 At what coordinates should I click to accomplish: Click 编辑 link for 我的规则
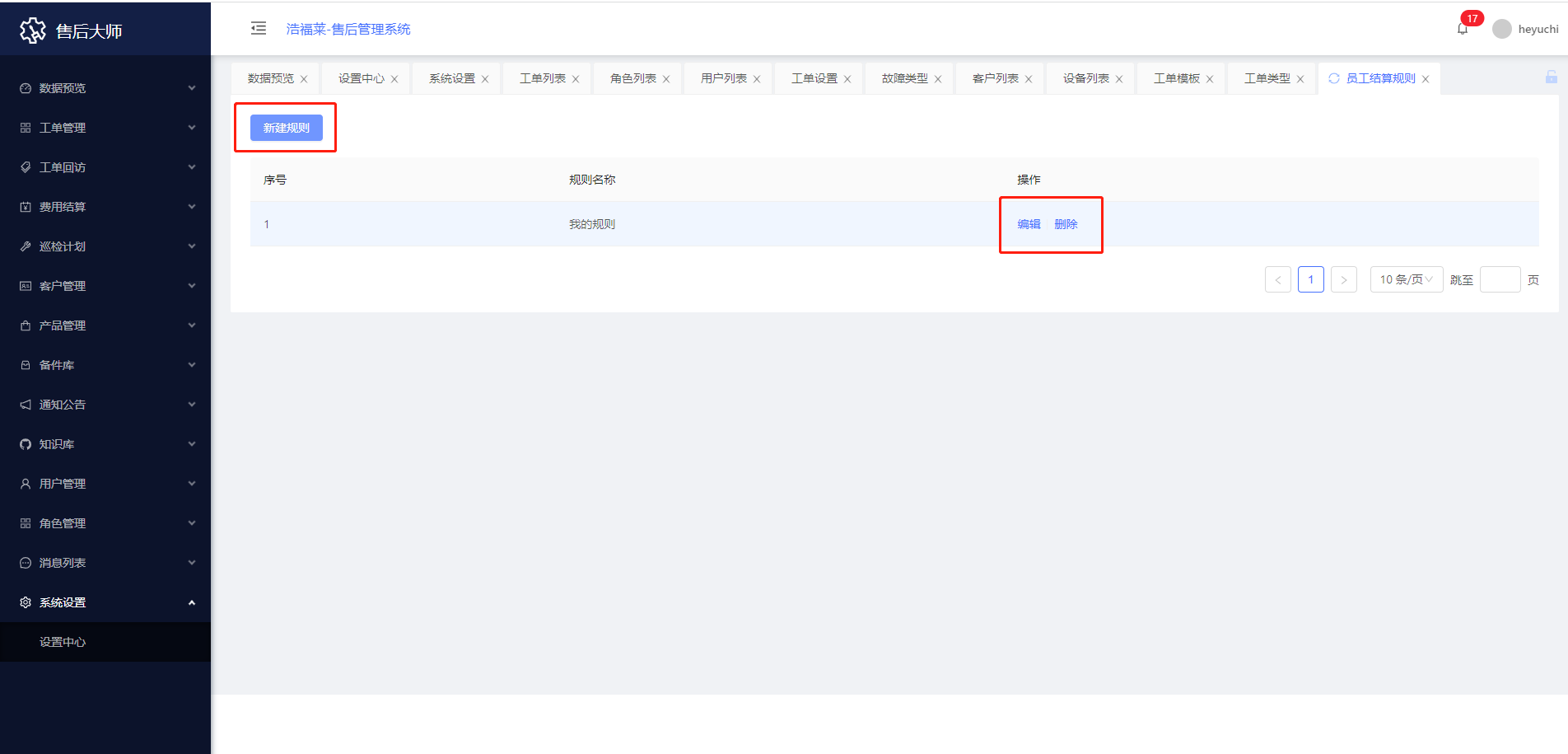click(1029, 224)
